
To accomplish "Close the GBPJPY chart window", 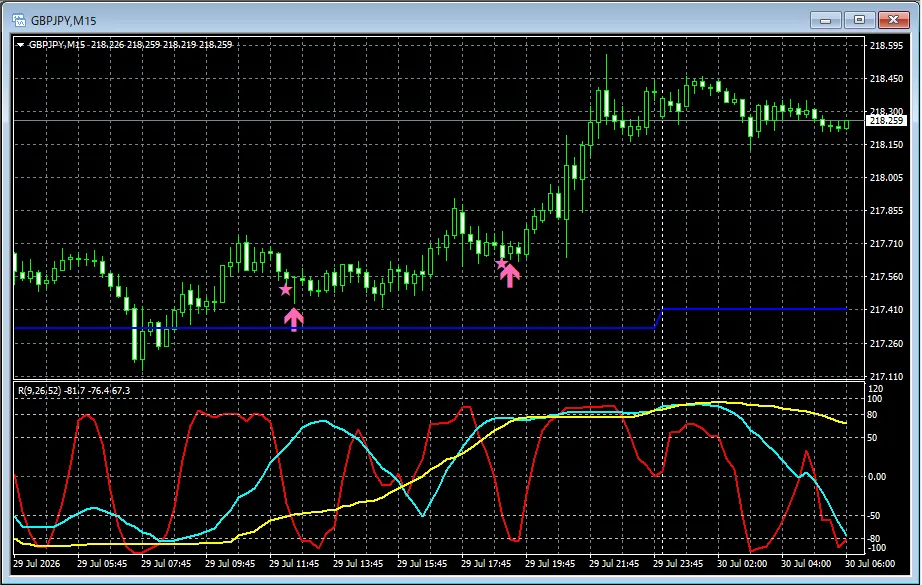I will pos(893,20).
